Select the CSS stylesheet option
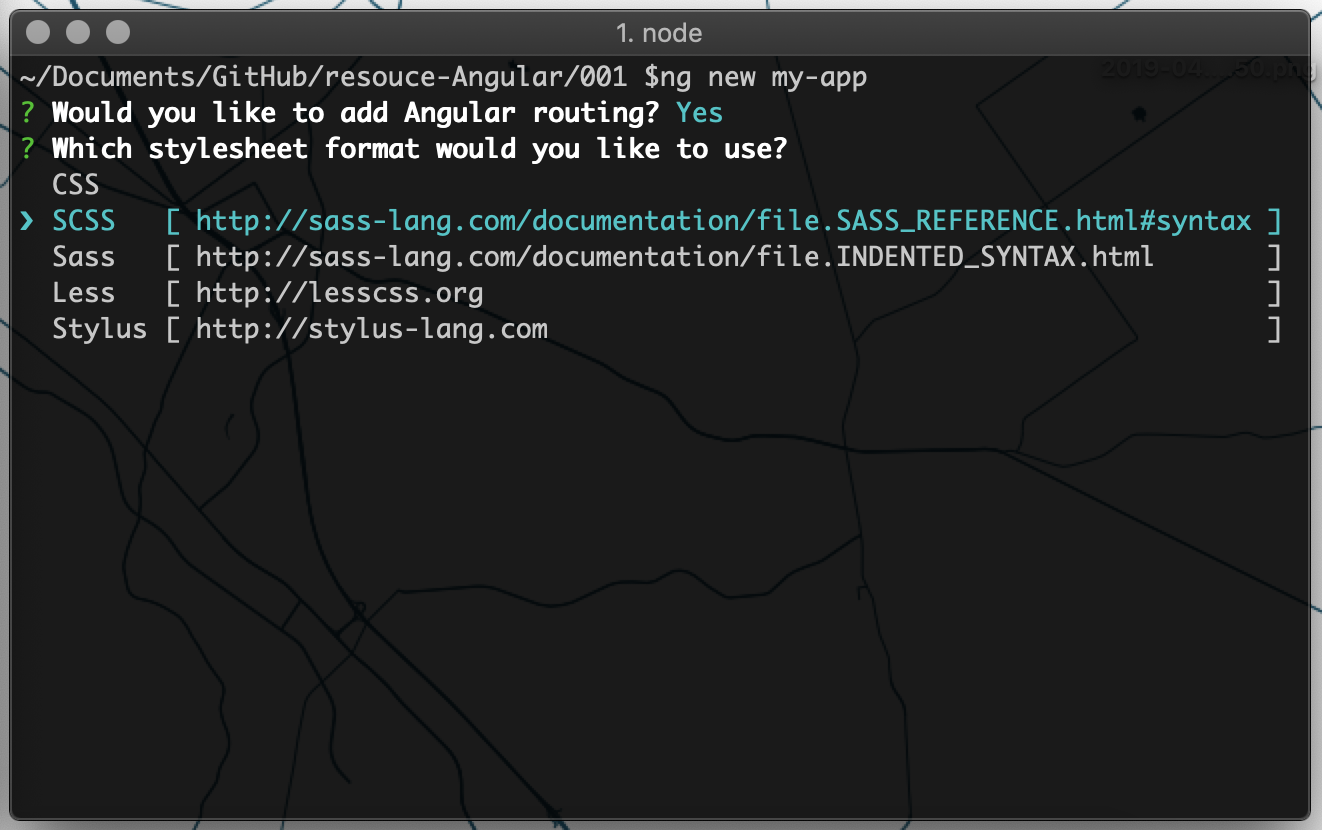The image size is (1322, 830). point(76,185)
